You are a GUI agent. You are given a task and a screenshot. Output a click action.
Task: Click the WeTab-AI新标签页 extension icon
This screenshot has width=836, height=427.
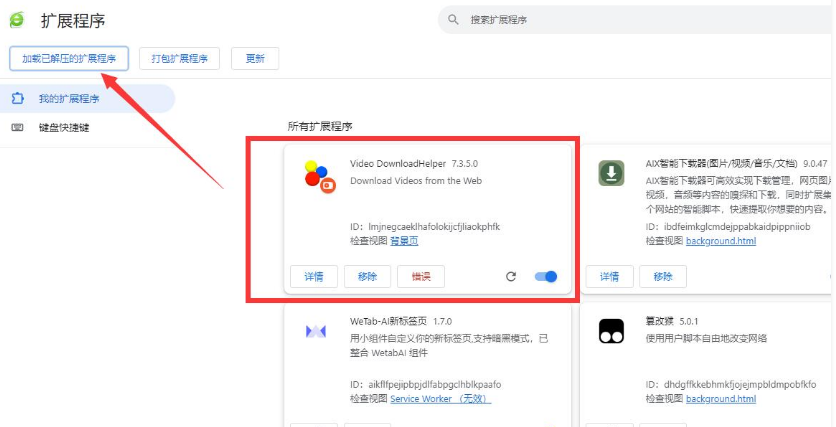[x=316, y=332]
